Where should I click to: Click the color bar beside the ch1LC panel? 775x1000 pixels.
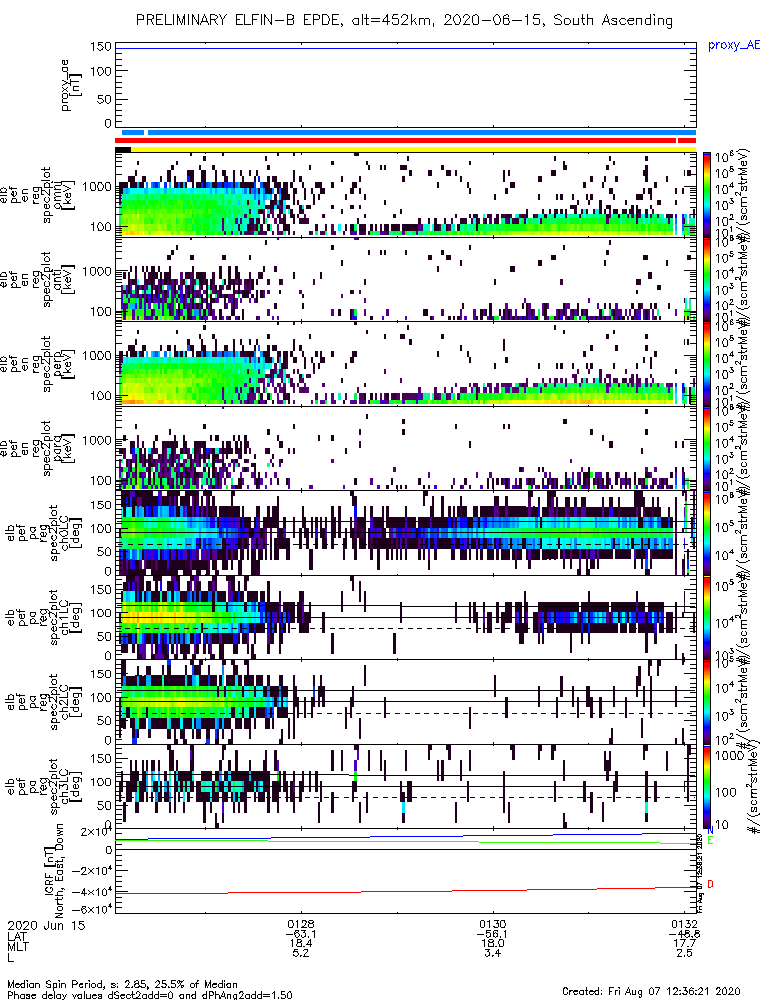(707, 617)
